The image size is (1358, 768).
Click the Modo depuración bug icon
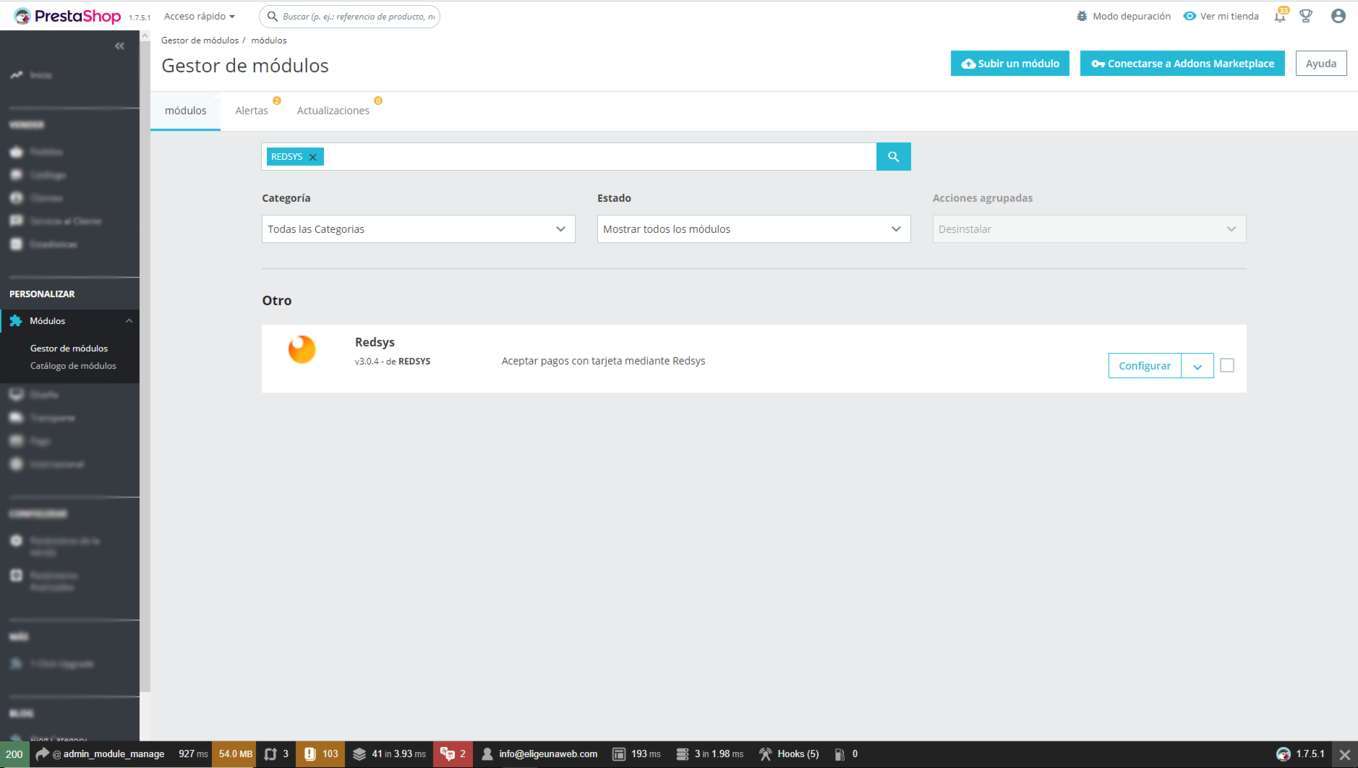point(1081,16)
